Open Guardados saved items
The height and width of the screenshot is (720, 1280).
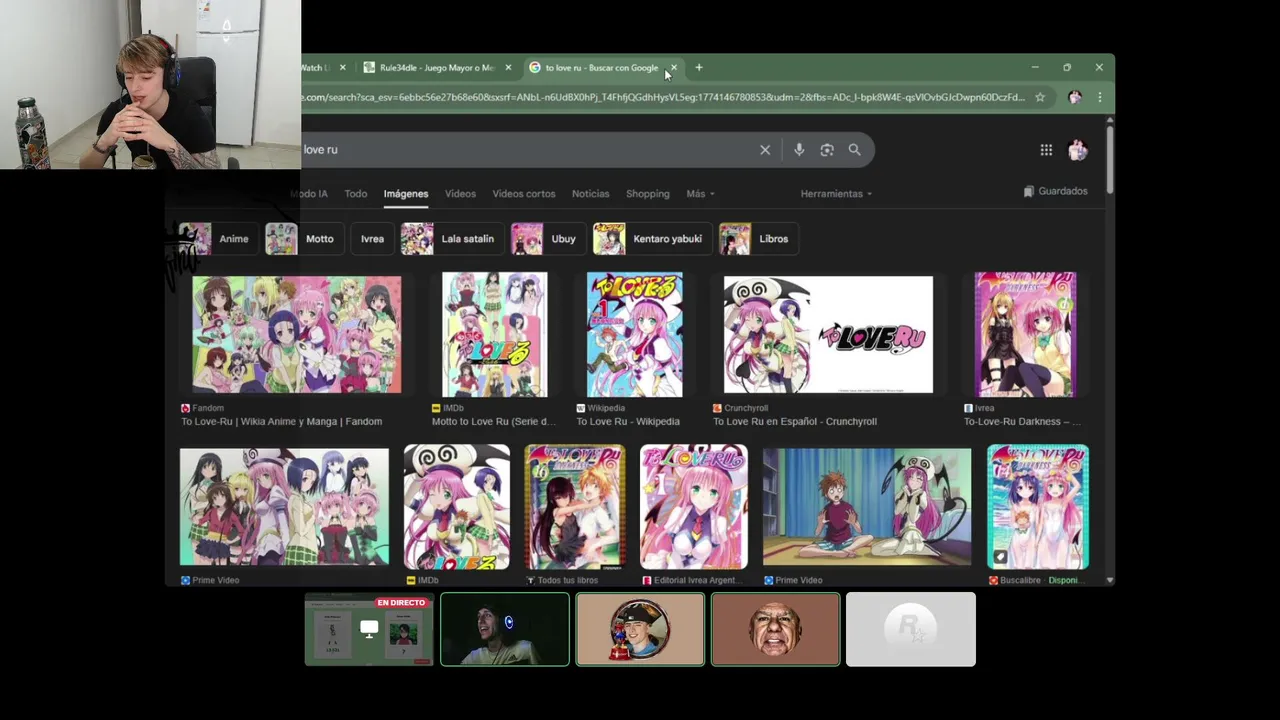pos(1055,191)
